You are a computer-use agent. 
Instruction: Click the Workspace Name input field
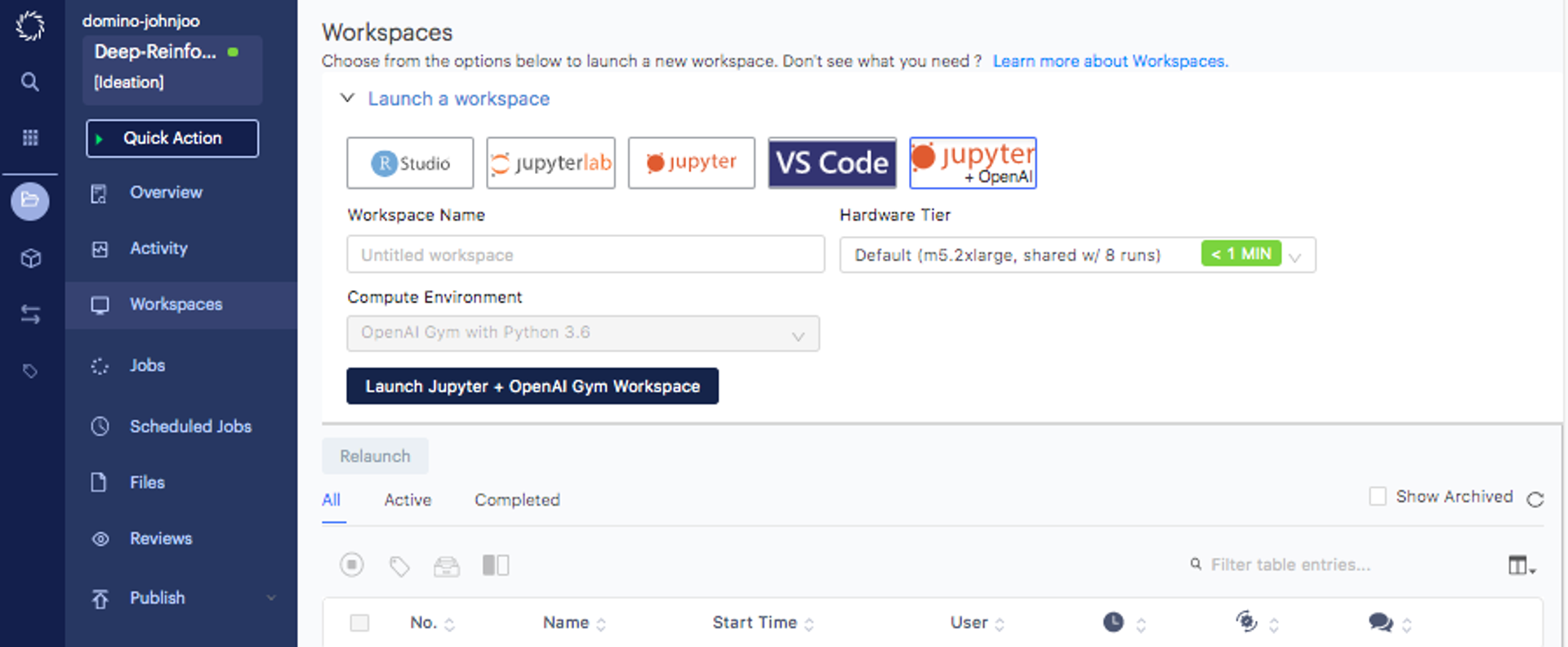pyautogui.click(x=586, y=255)
